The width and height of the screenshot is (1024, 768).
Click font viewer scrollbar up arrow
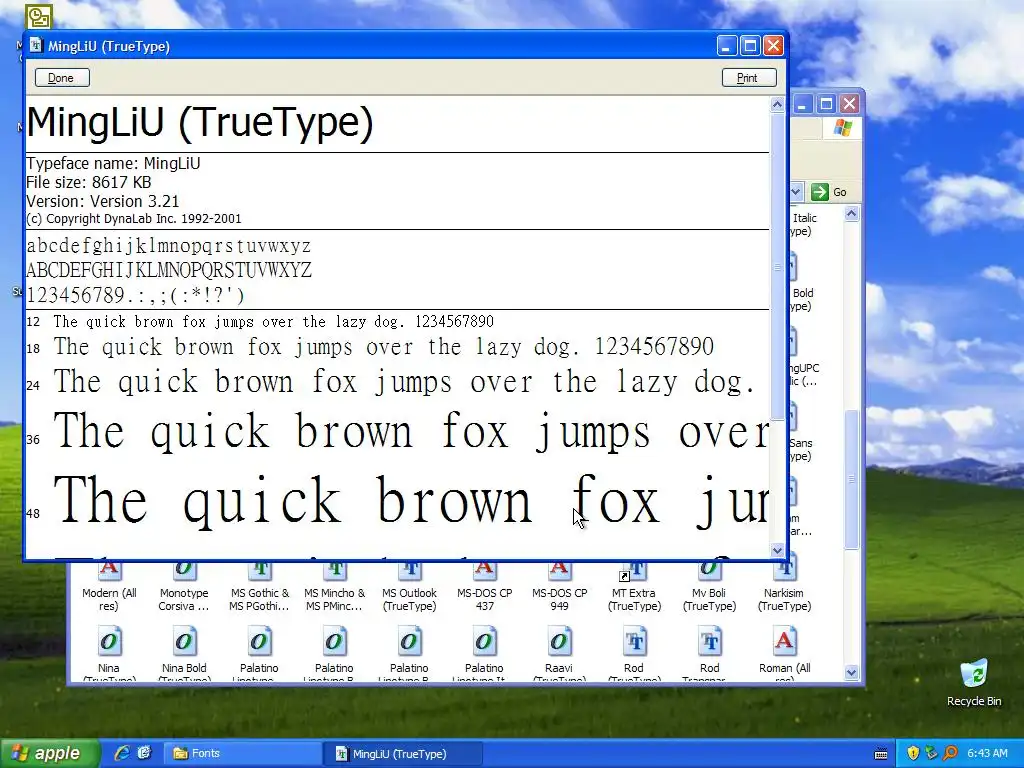click(x=777, y=104)
